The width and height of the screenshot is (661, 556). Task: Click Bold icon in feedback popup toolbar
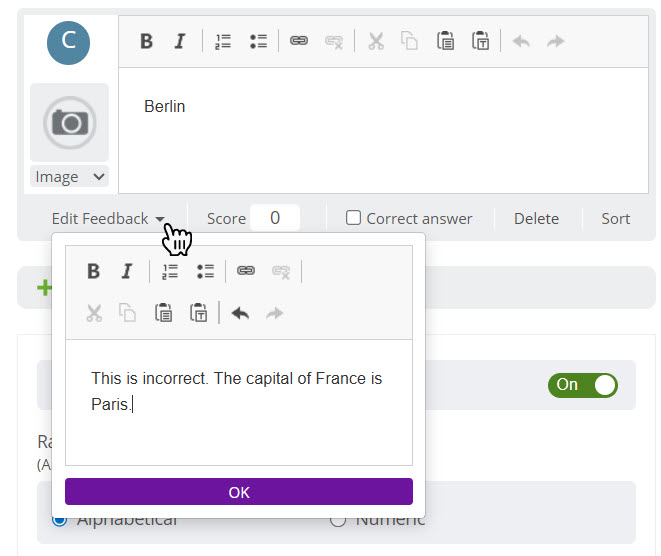point(93,271)
